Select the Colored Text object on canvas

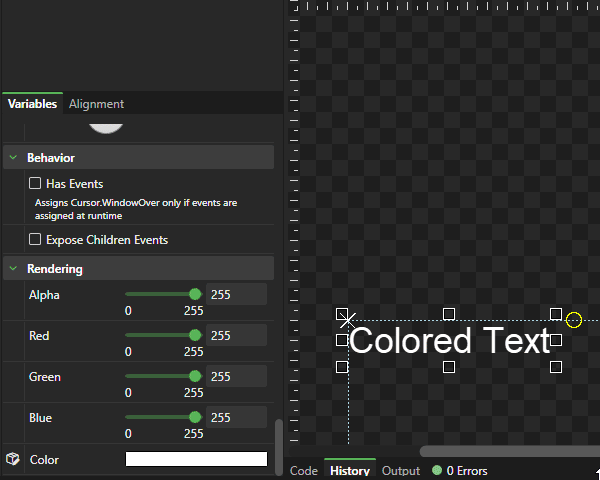(449, 341)
